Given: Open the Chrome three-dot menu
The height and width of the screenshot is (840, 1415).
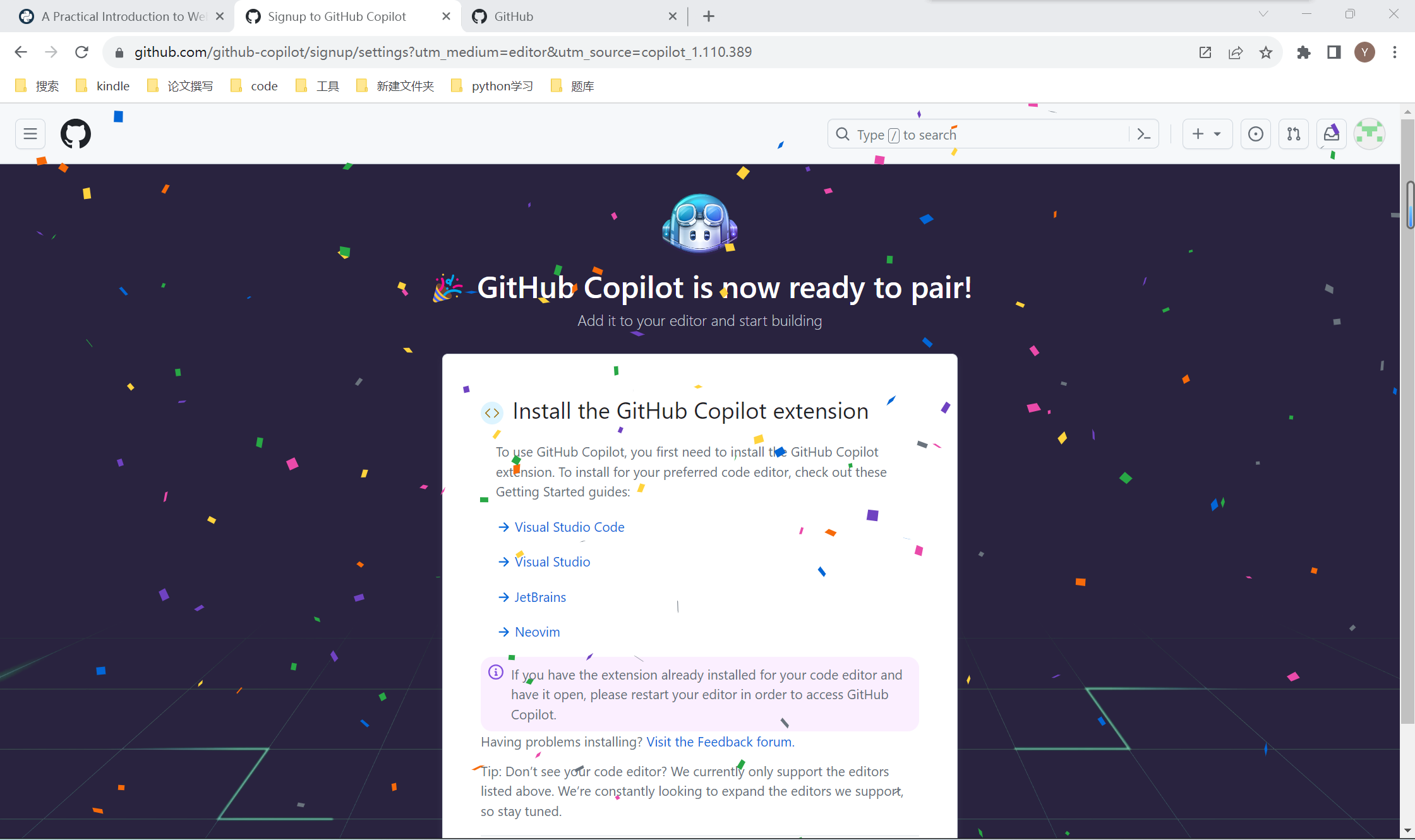Looking at the screenshot, I should click(1395, 52).
